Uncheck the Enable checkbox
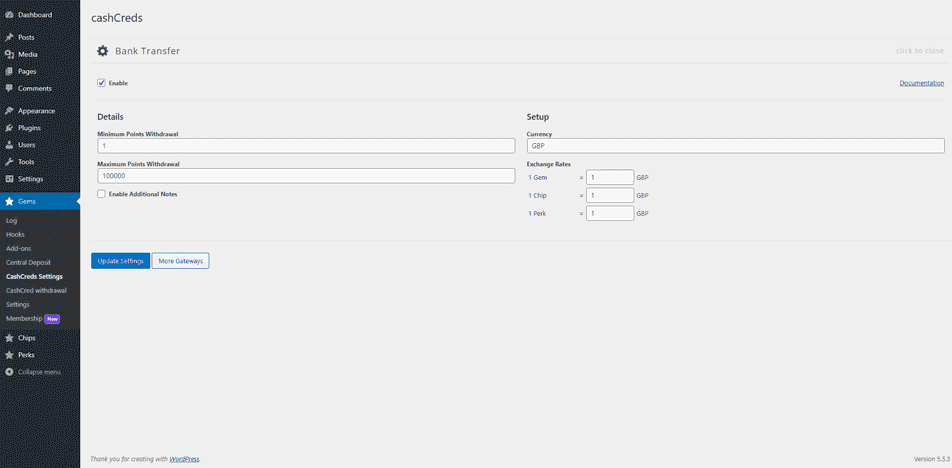 tap(101, 83)
